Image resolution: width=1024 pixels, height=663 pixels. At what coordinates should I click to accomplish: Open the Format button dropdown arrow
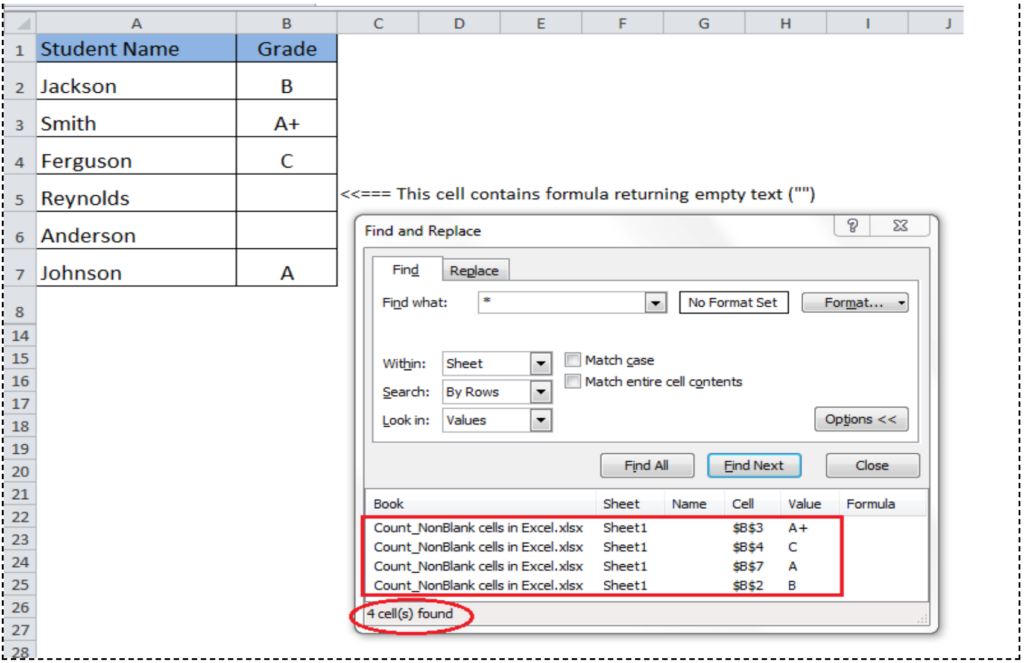tap(899, 302)
